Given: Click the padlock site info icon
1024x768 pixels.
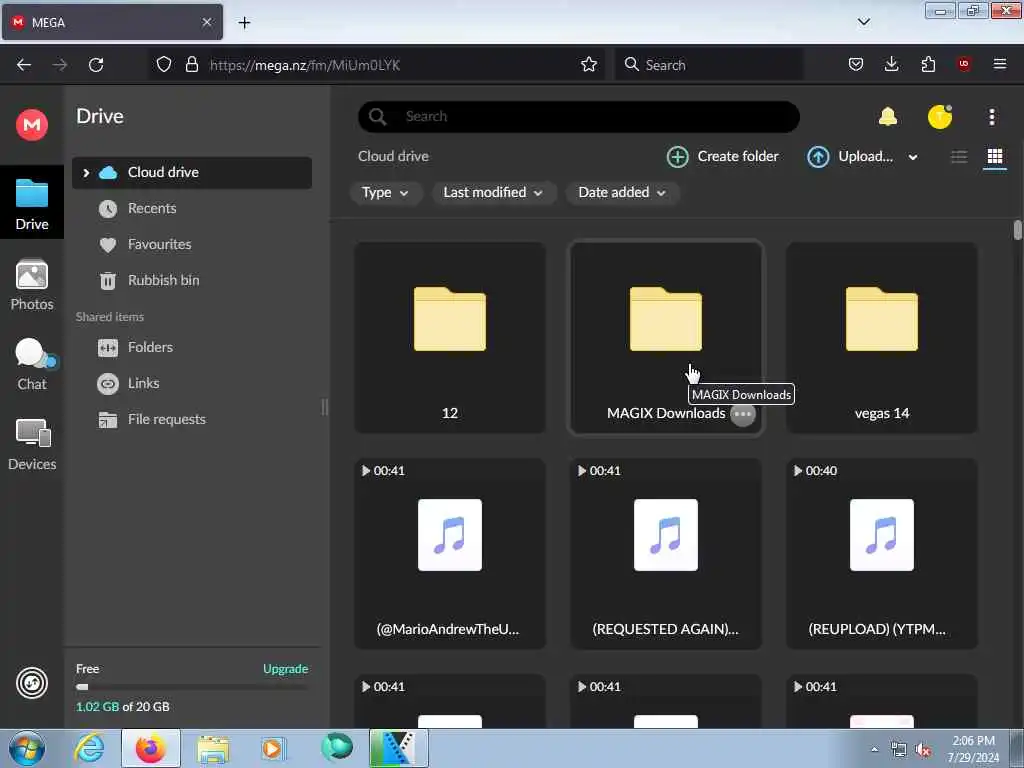Looking at the screenshot, I should pos(191,65).
